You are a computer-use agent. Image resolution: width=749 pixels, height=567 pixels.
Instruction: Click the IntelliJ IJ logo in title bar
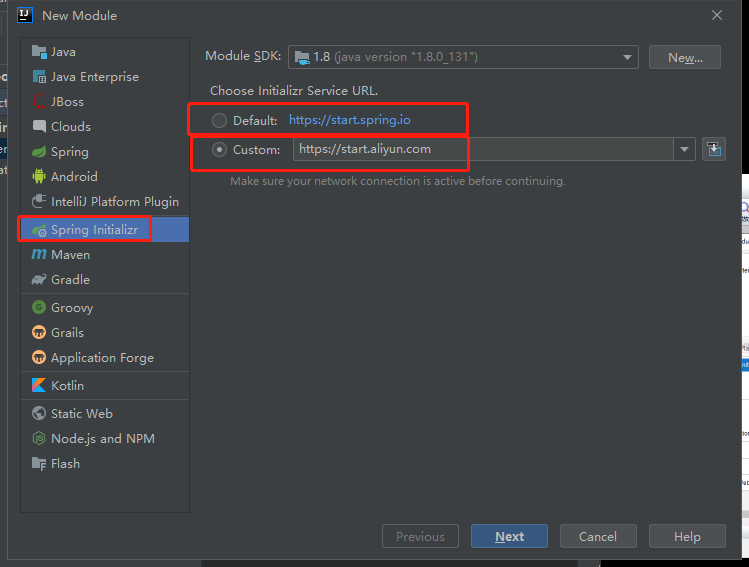pyautogui.click(x=25, y=15)
